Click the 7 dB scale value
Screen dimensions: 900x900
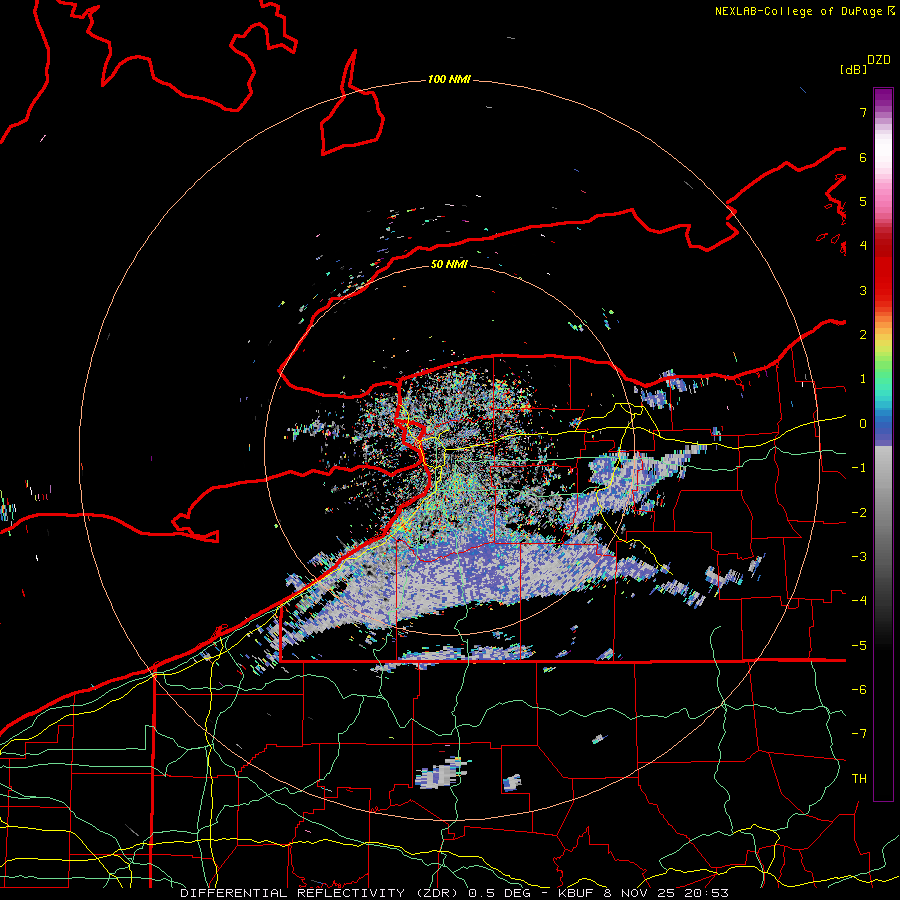[x=863, y=112]
